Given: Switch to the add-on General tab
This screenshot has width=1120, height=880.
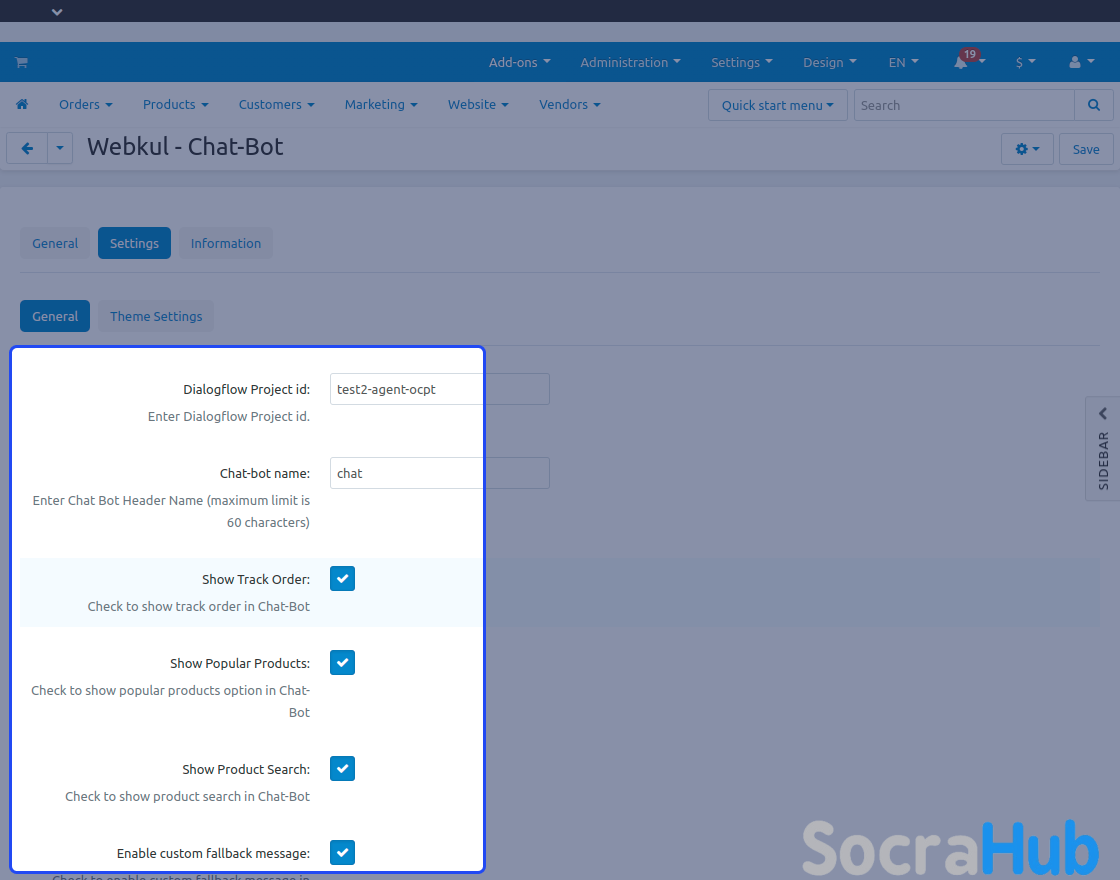Looking at the screenshot, I should pos(55,243).
